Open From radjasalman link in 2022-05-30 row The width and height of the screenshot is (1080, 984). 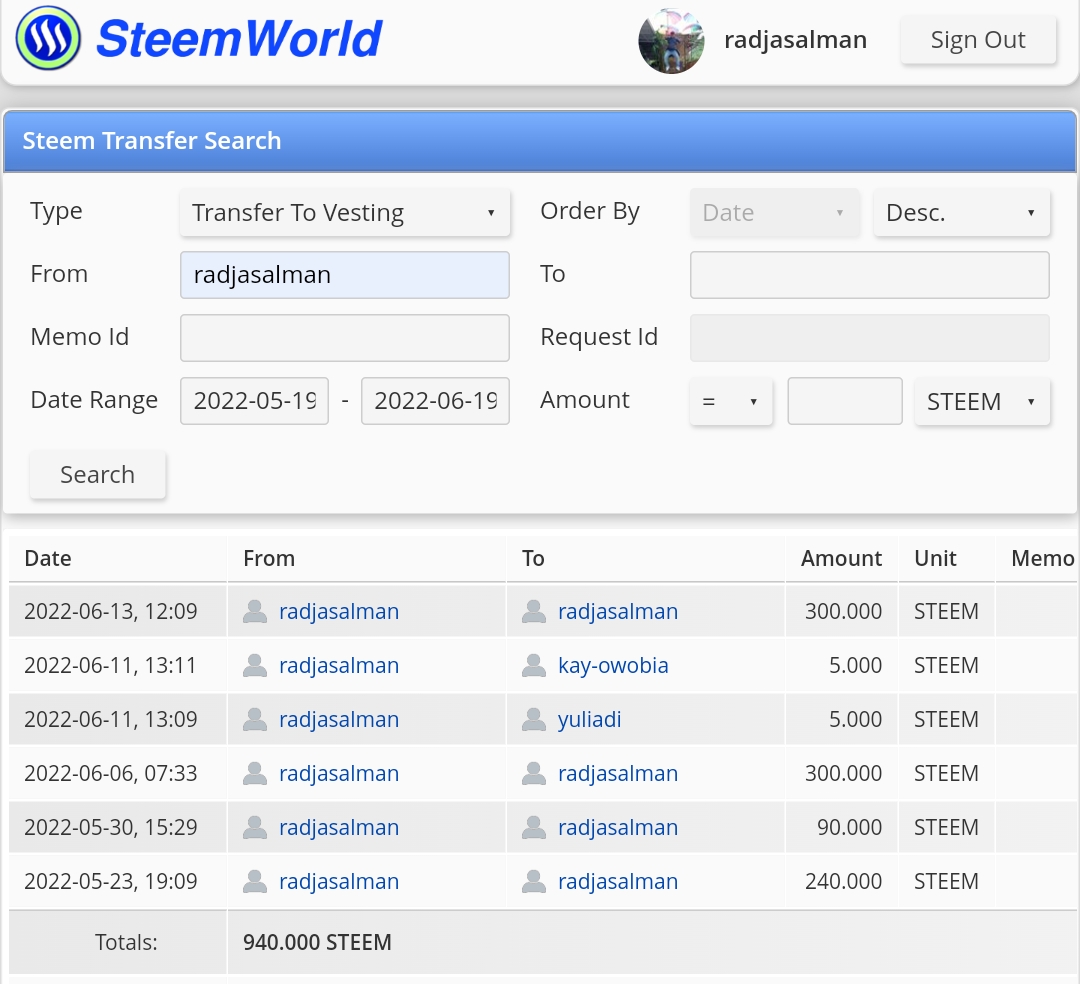(x=339, y=827)
